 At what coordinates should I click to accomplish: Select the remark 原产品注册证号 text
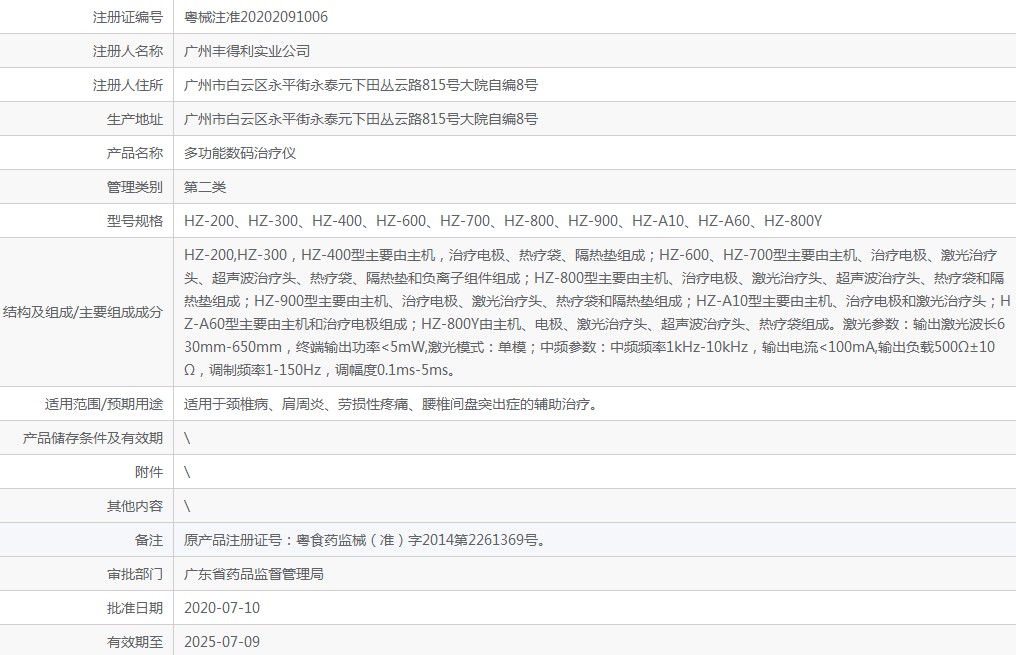(x=365, y=540)
